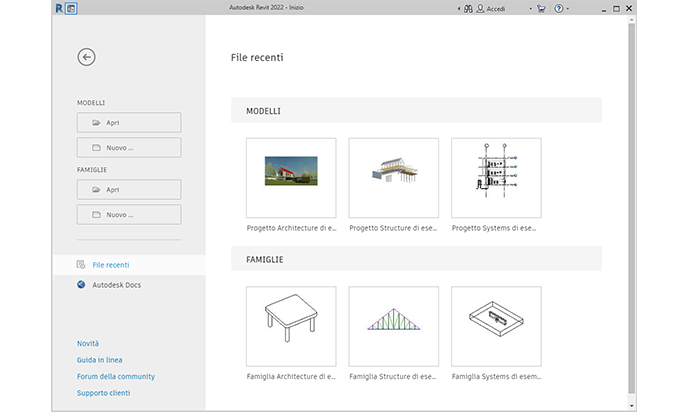
Task: Go back using the circled arrow button
Action: tap(86, 57)
